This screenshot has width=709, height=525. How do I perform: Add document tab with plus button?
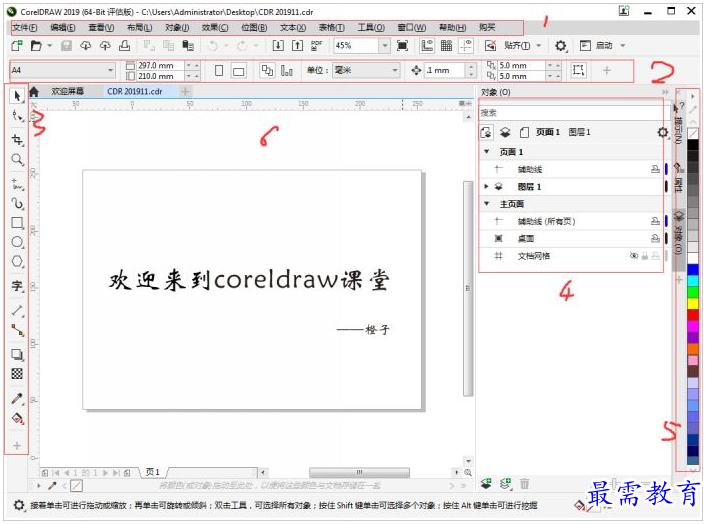[185, 91]
